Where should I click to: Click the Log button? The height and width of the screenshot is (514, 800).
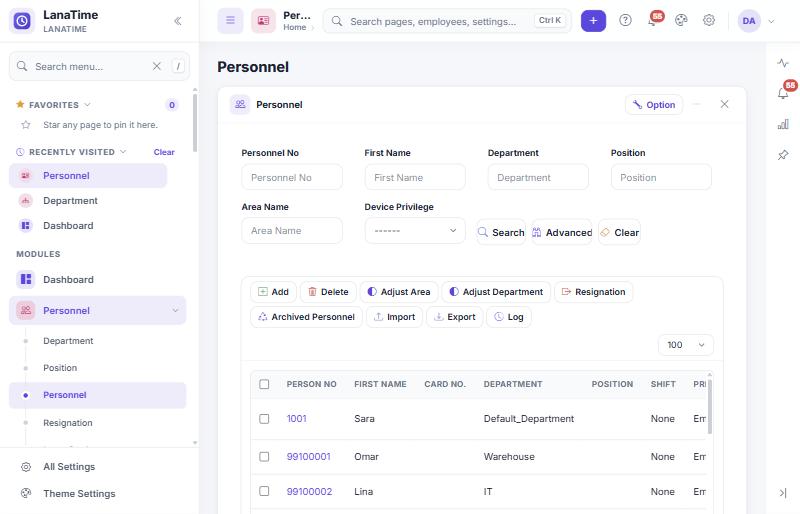(509, 317)
